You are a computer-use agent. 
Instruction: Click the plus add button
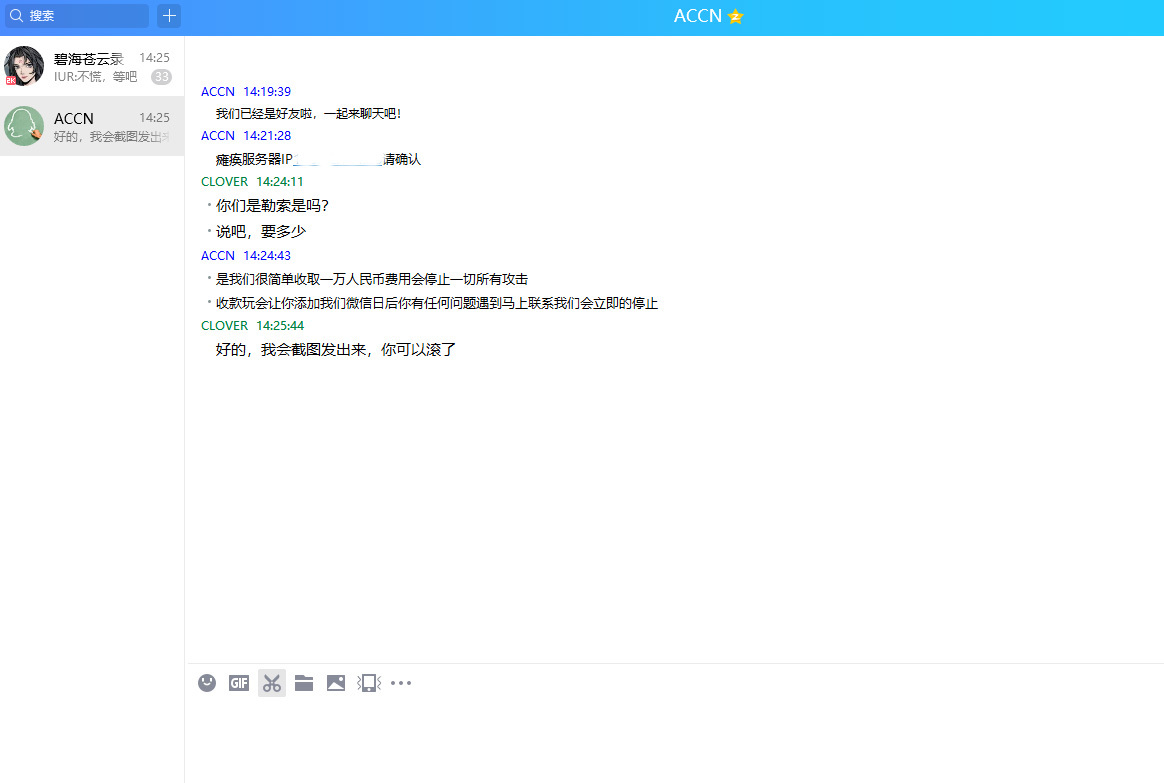click(x=169, y=16)
